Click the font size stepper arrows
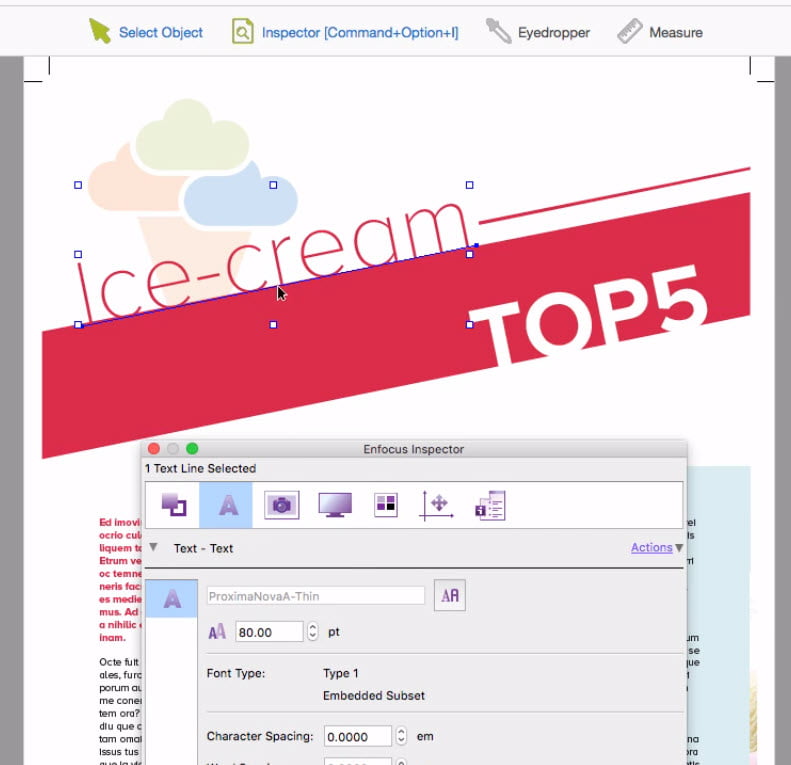791x765 pixels. point(312,632)
